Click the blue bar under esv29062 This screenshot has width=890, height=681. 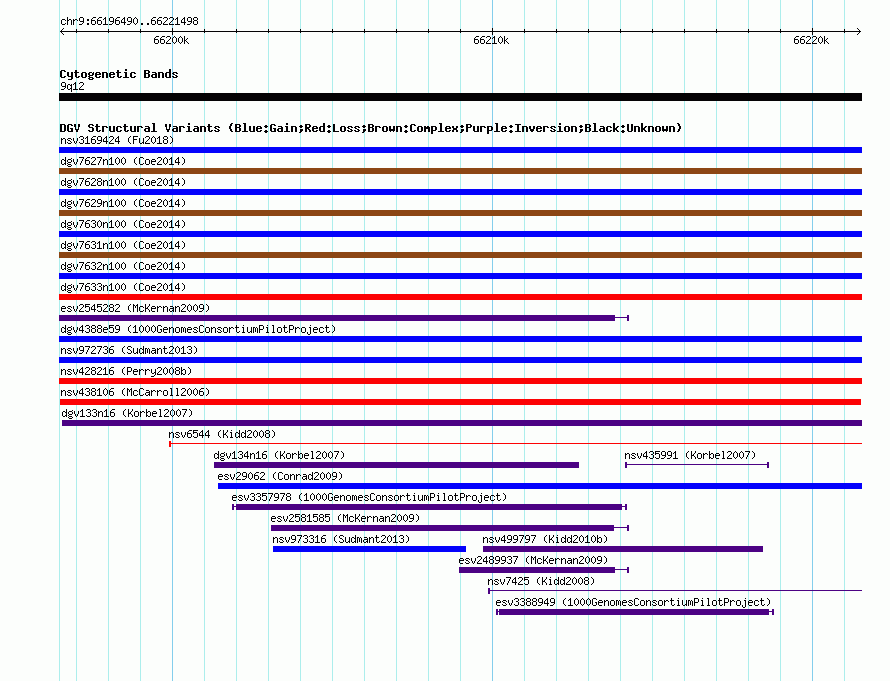coord(540,486)
